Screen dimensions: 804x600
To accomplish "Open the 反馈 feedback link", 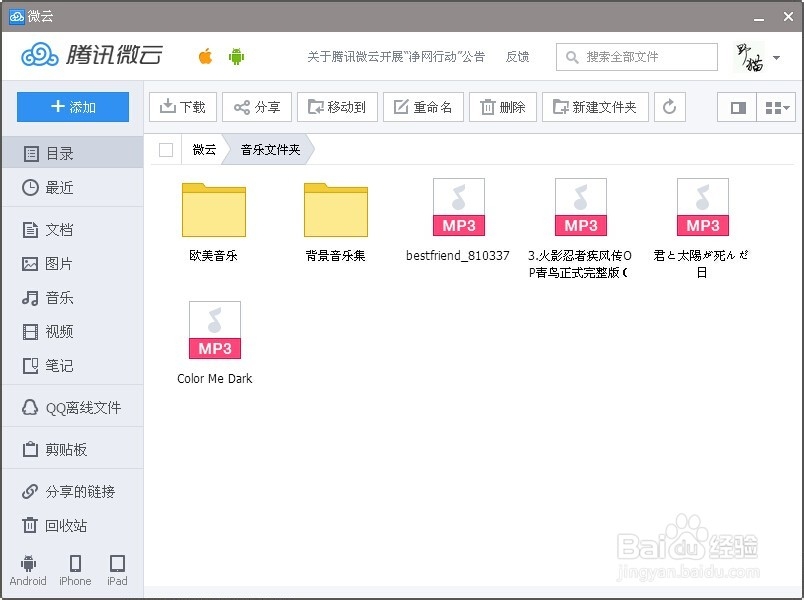I will (x=518, y=57).
